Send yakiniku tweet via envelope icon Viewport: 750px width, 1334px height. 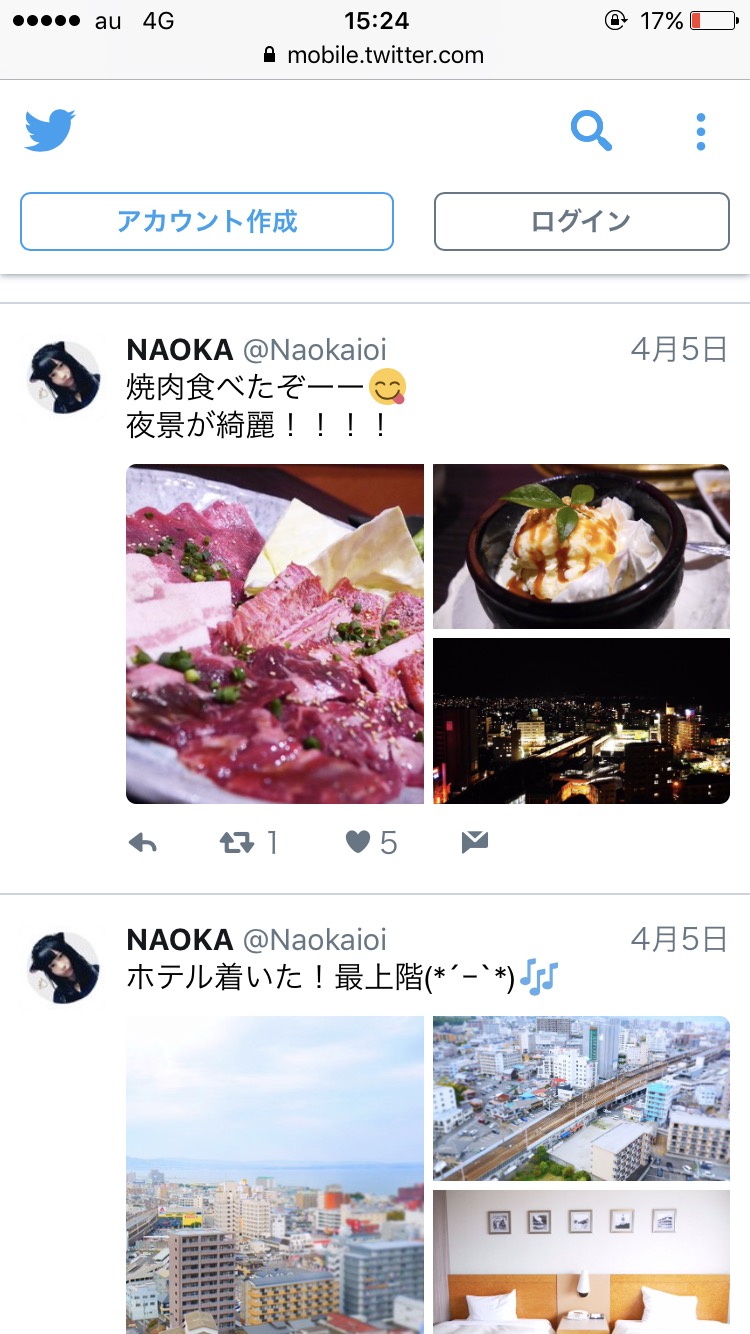475,843
